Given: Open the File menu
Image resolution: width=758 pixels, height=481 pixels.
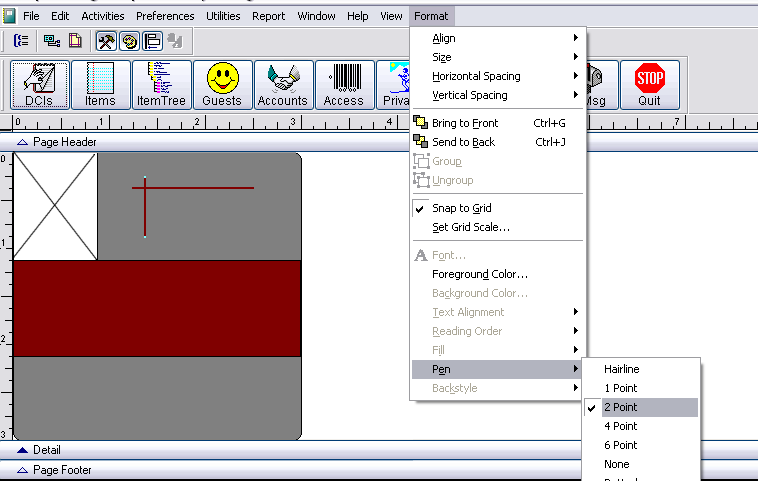Looking at the screenshot, I should click(31, 16).
